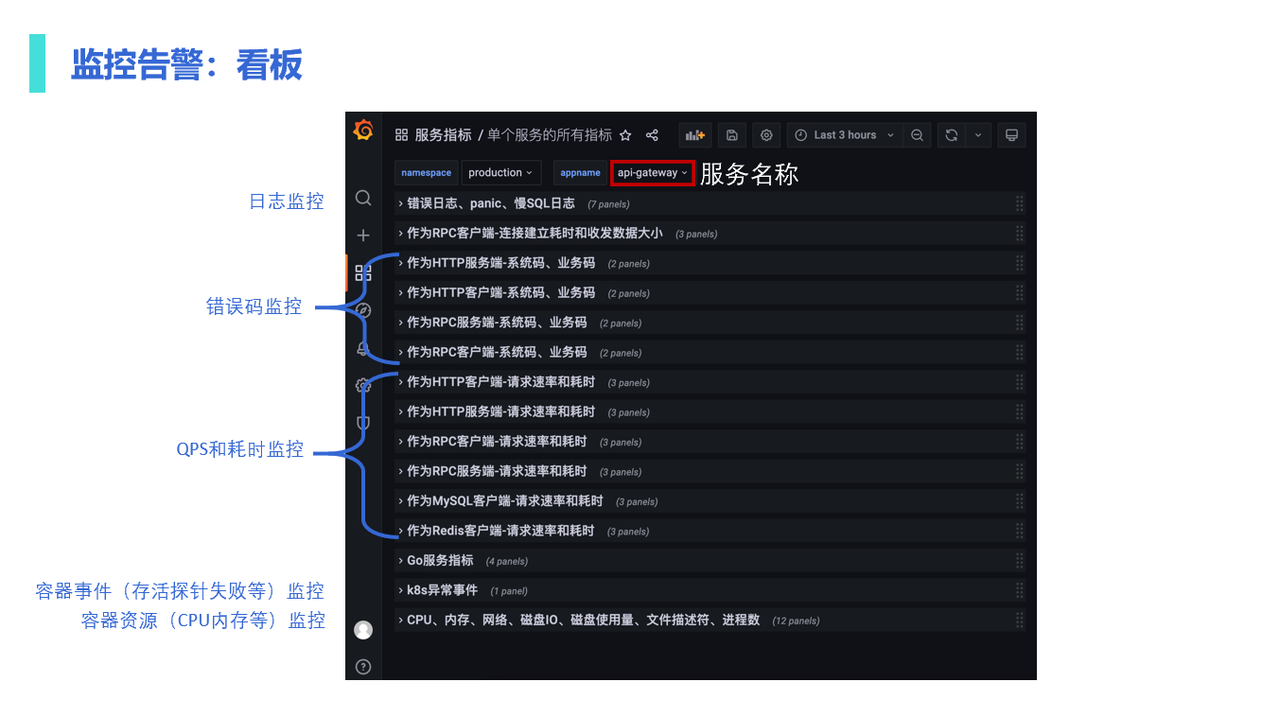The height and width of the screenshot is (717, 1280).
Task: Open the Search sidebar icon
Action: click(x=363, y=198)
